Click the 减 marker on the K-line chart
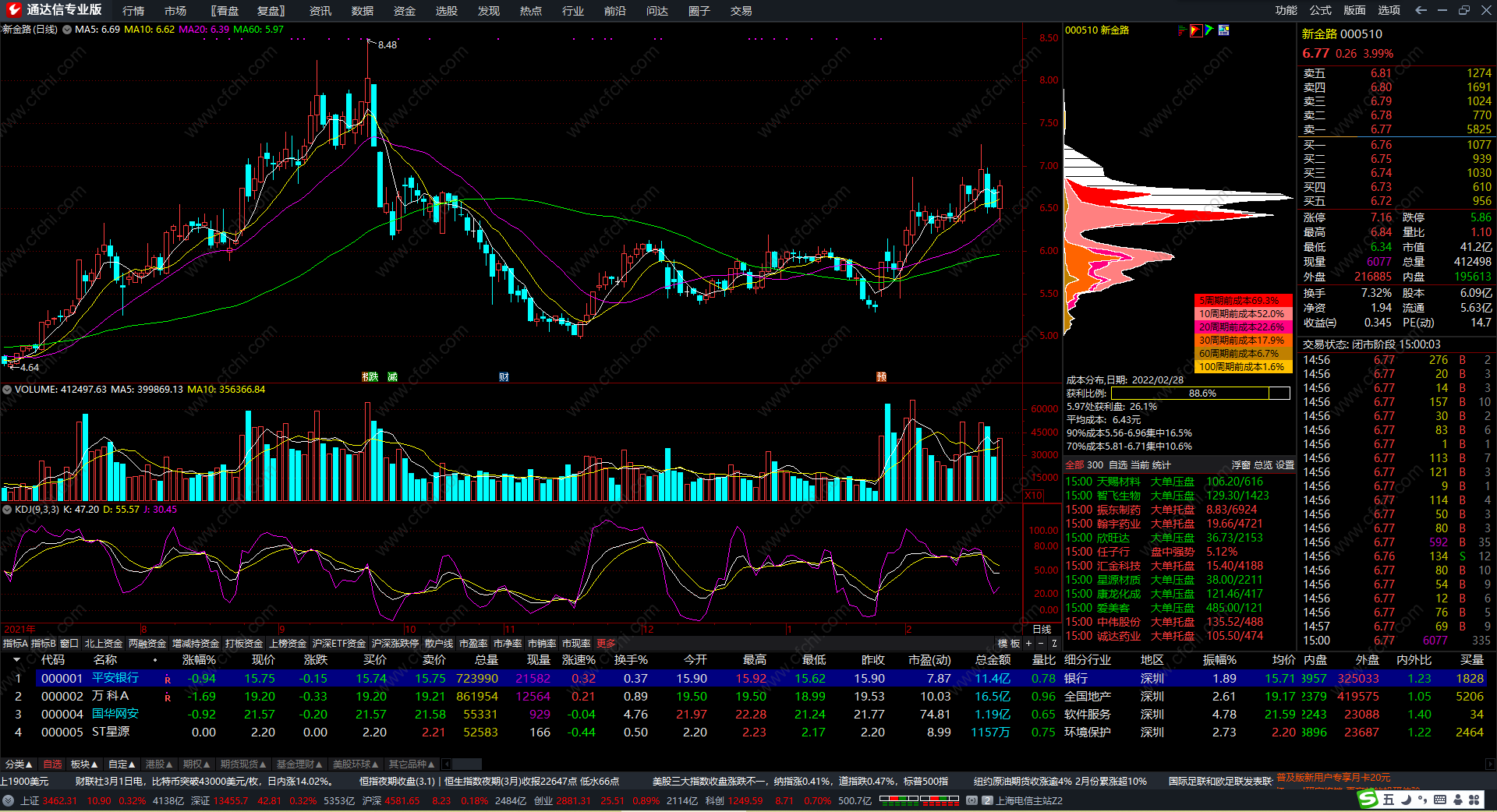The height and width of the screenshot is (812, 1497). 392,377
